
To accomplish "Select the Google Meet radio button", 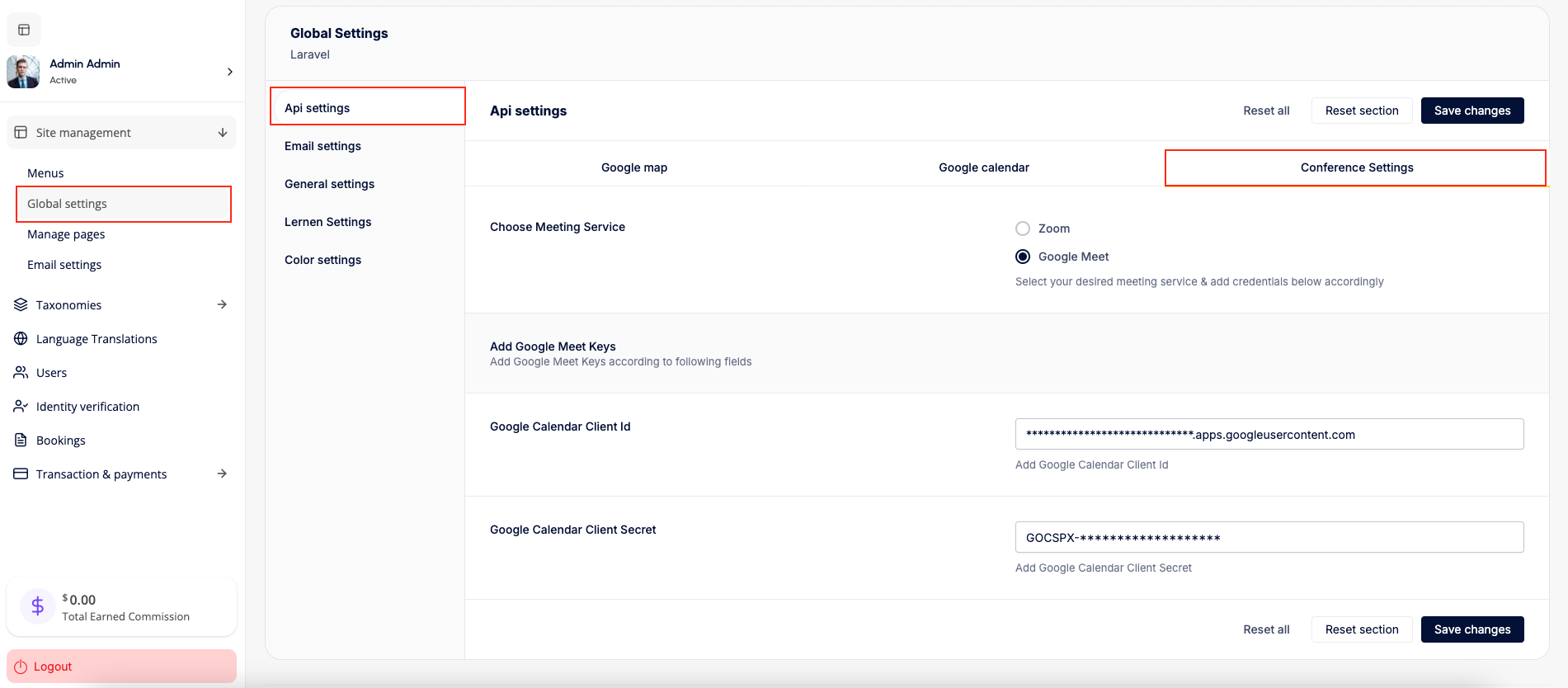I will [1023, 257].
